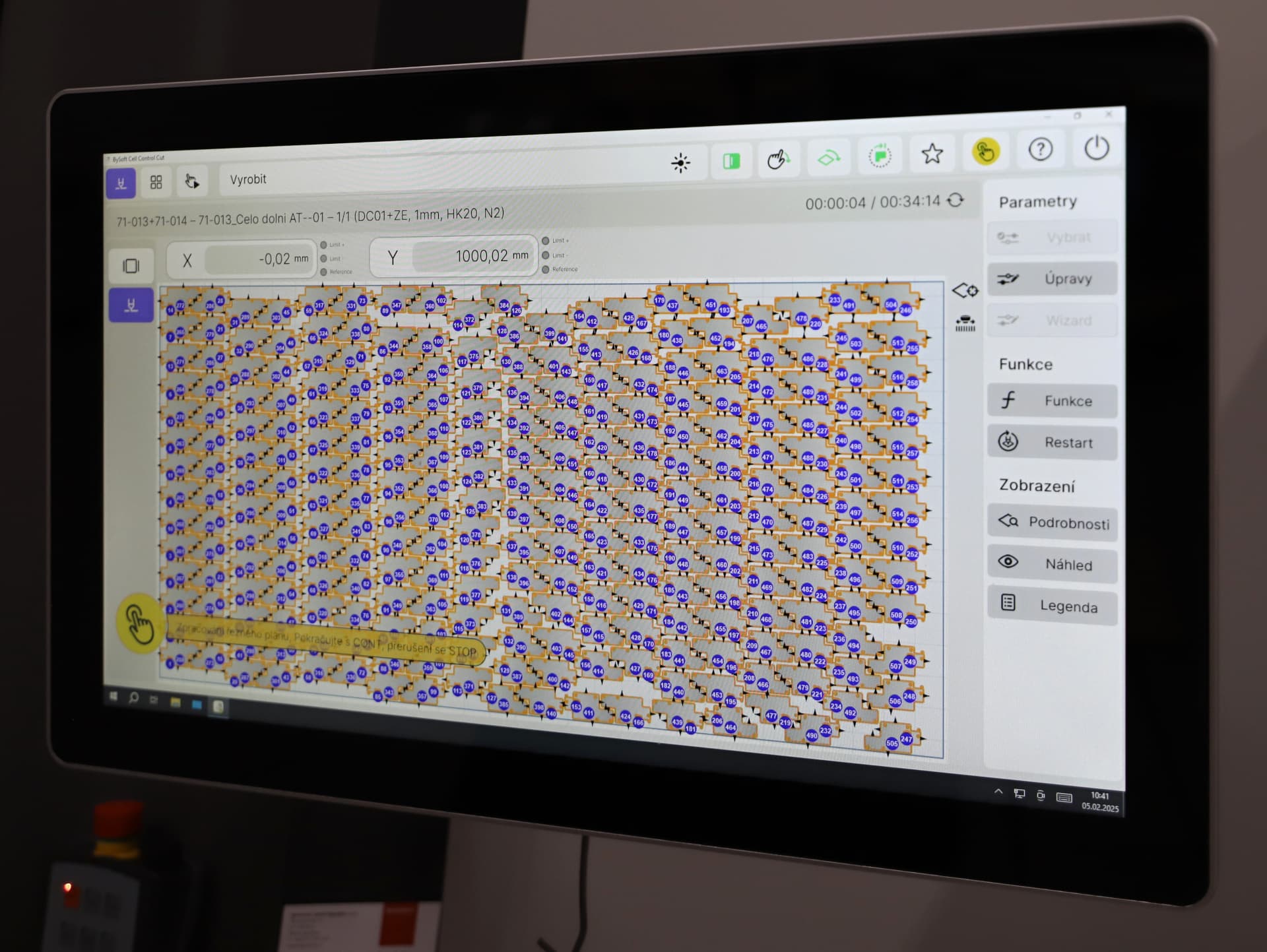
Task: Click the power button icon
Action: 1097,148
